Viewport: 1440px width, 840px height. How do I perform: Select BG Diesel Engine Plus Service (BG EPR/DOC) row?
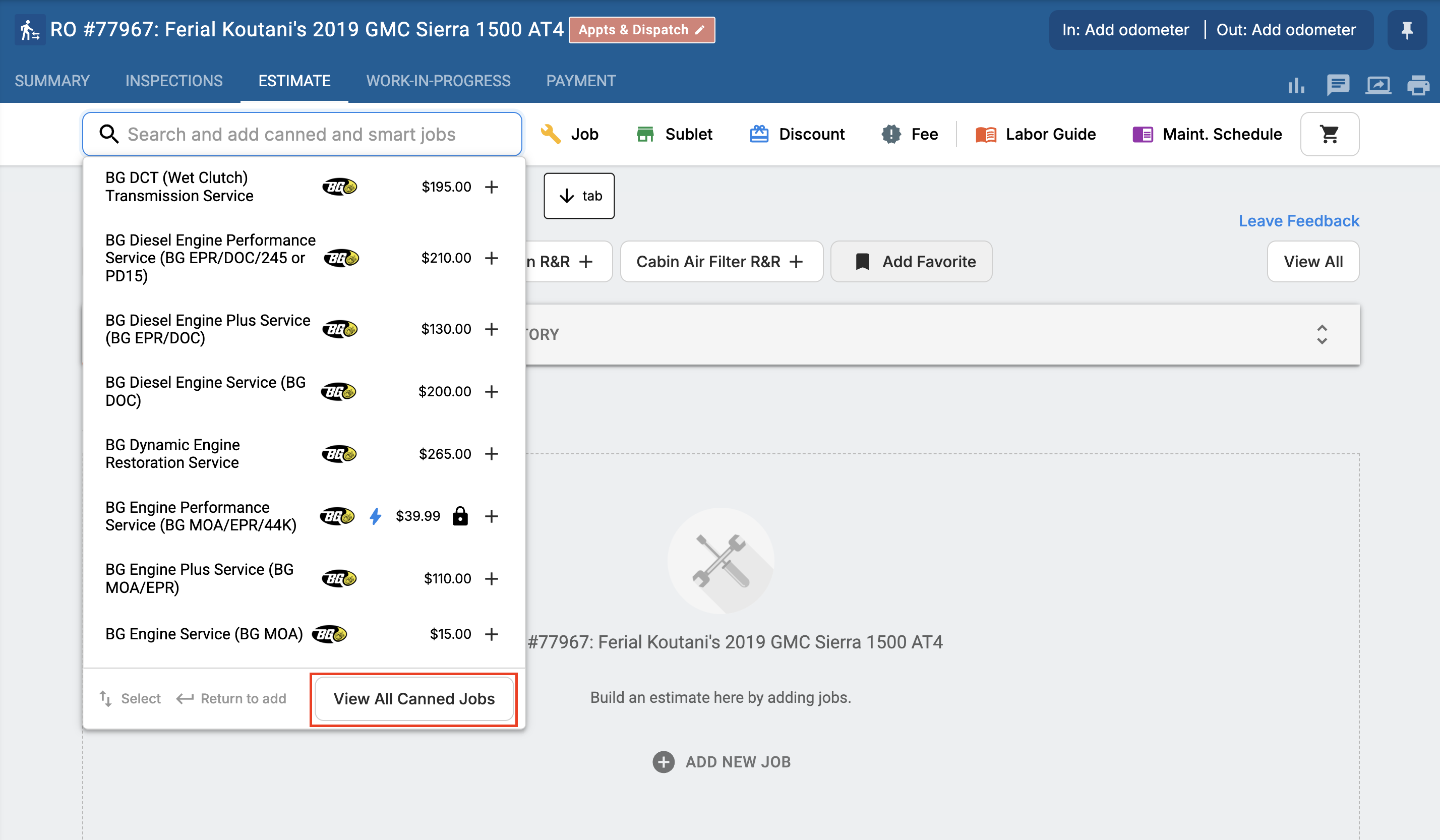pyautogui.click(x=303, y=329)
